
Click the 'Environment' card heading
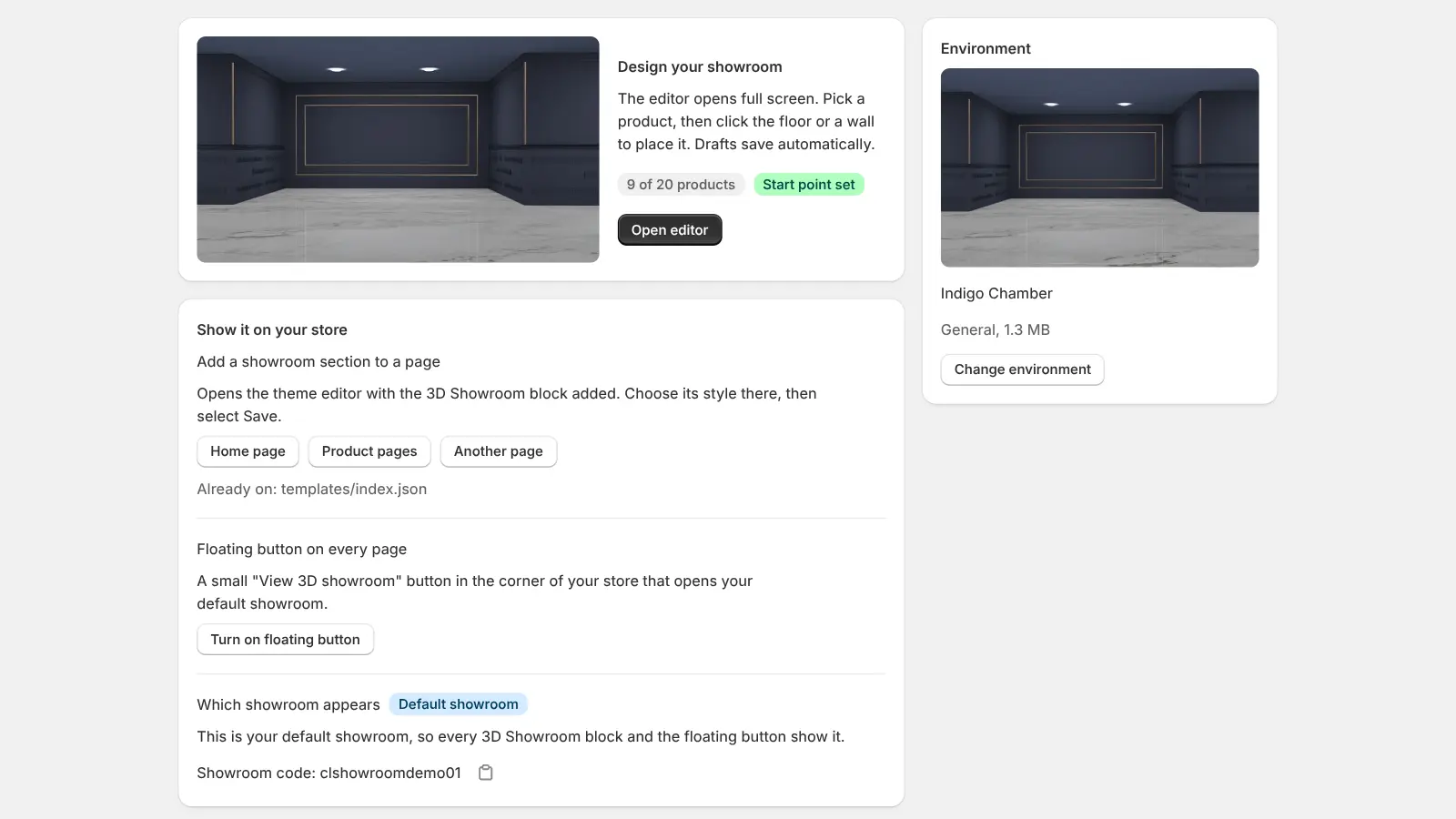click(986, 48)
